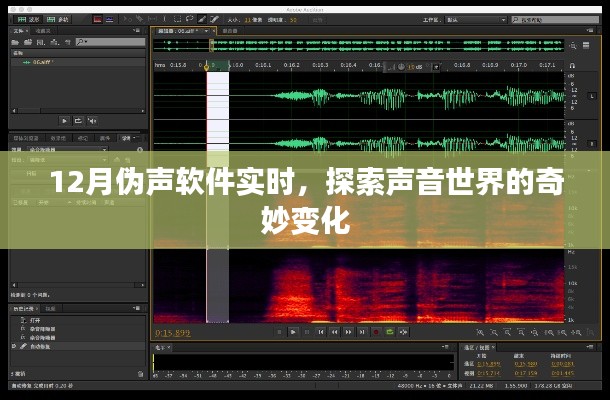This screenshot has width=610, height=400.
Task: Open the 效果组 effects rack tab
Action: coord(58,138)
